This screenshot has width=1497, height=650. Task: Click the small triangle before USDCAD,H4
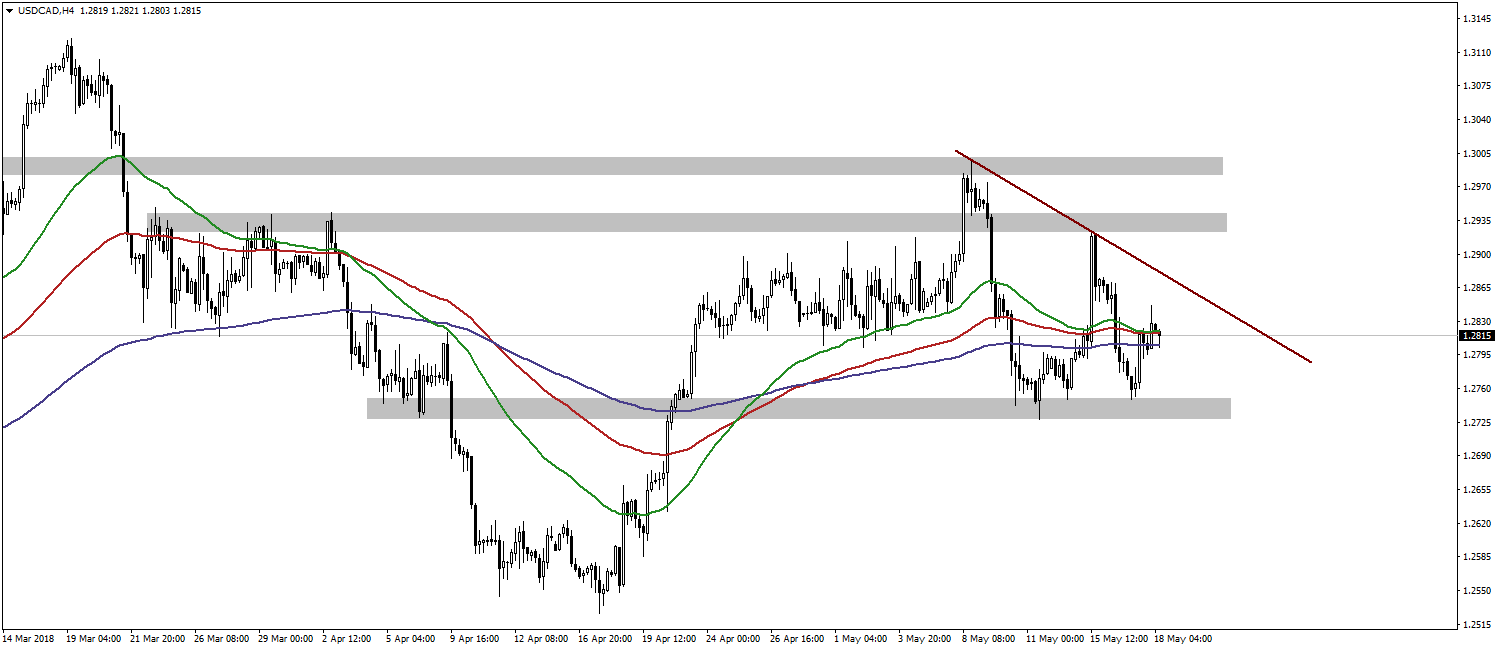9,11
